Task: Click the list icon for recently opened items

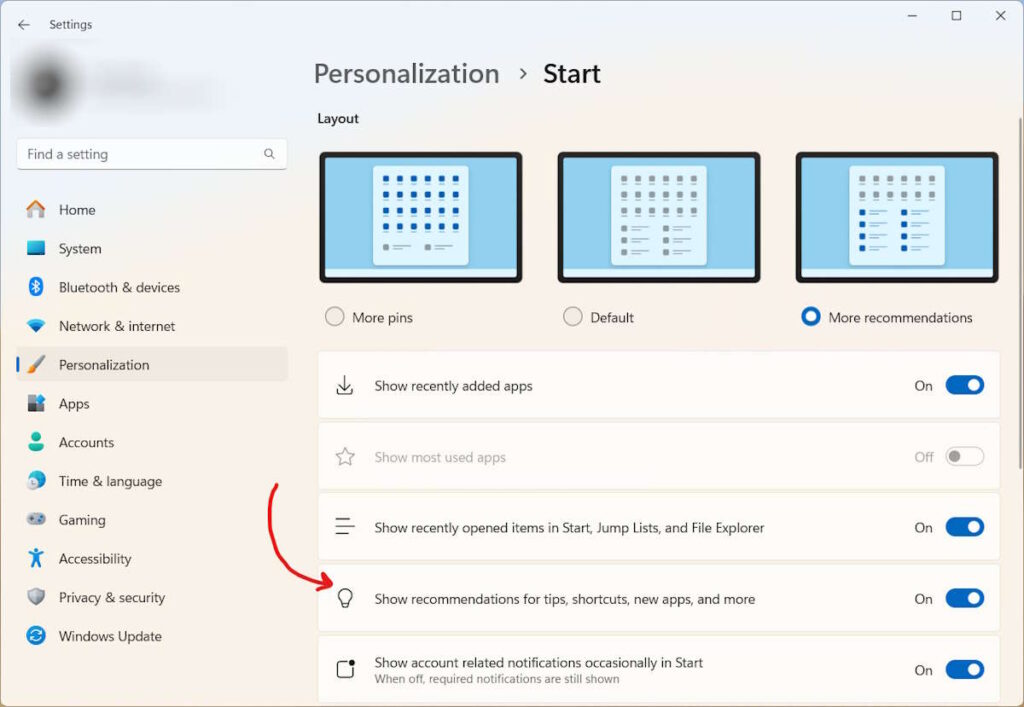Action: tap(345, 526)
